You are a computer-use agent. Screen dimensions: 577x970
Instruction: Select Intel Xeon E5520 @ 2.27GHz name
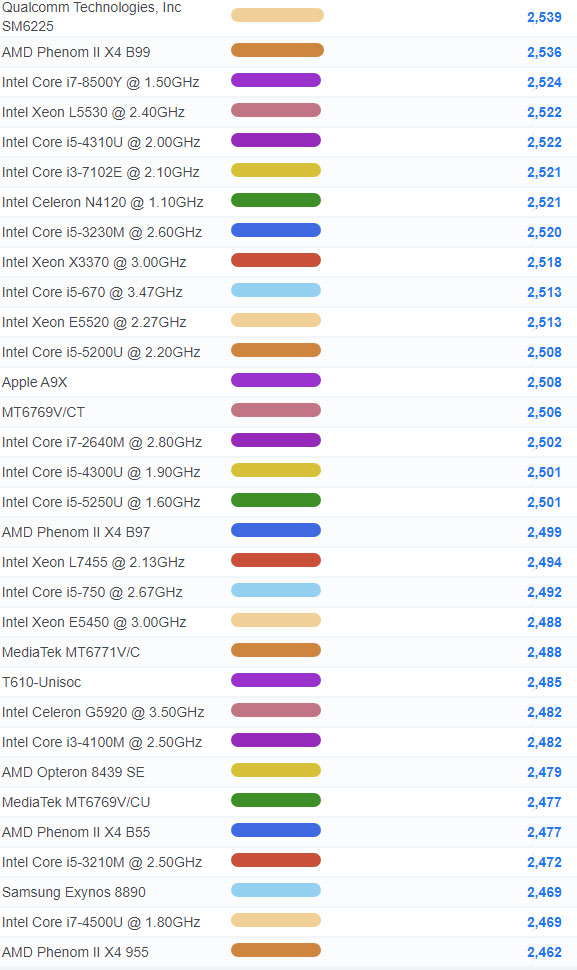click(x=94, y=322)
